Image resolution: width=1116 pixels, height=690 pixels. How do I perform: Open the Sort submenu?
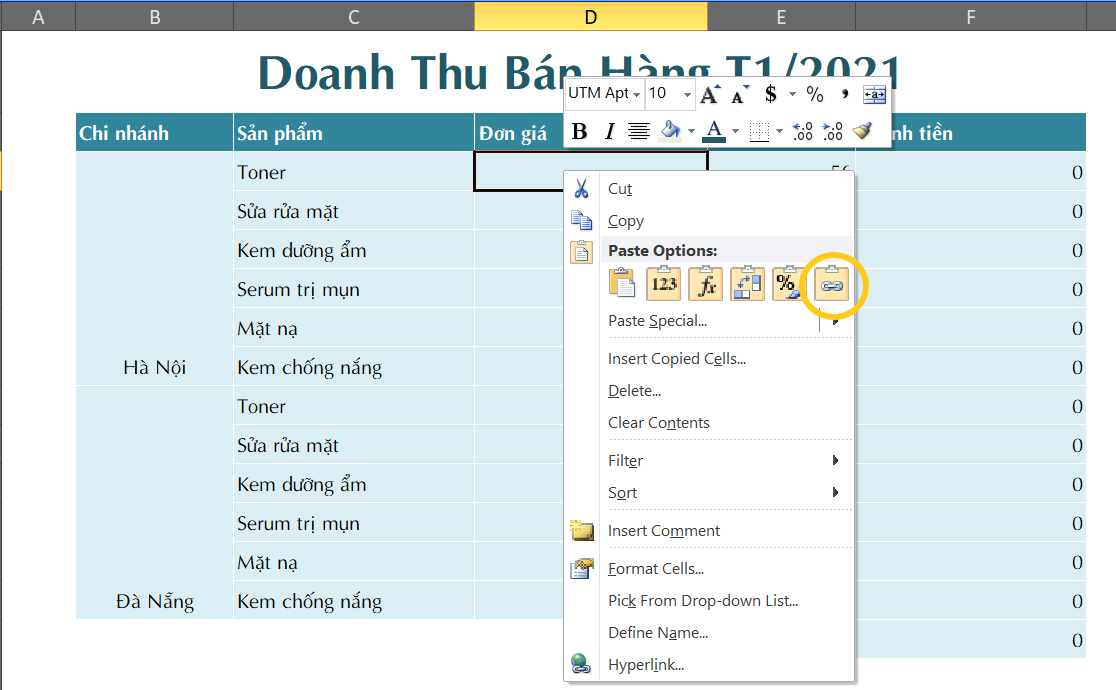(622, 493)
